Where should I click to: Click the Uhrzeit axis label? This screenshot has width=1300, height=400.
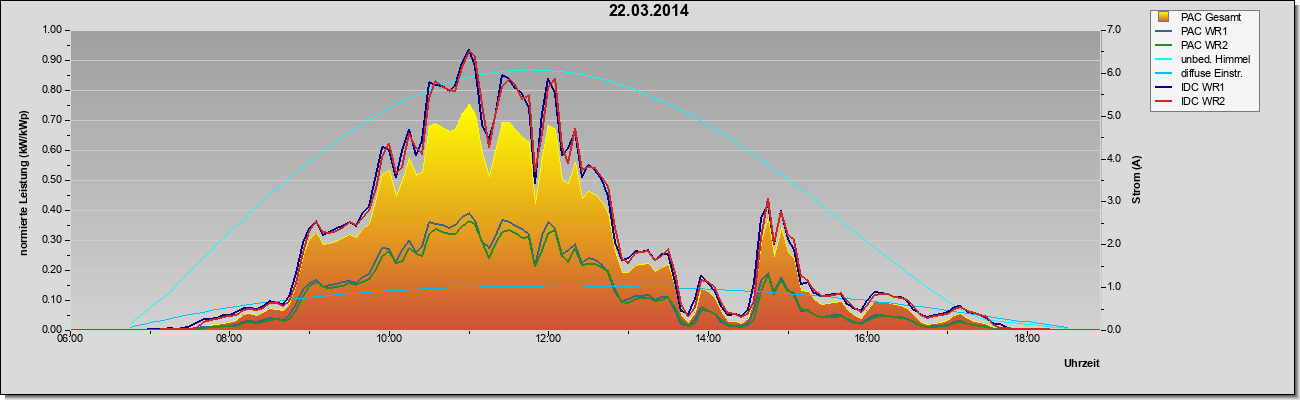(1082, 365)
